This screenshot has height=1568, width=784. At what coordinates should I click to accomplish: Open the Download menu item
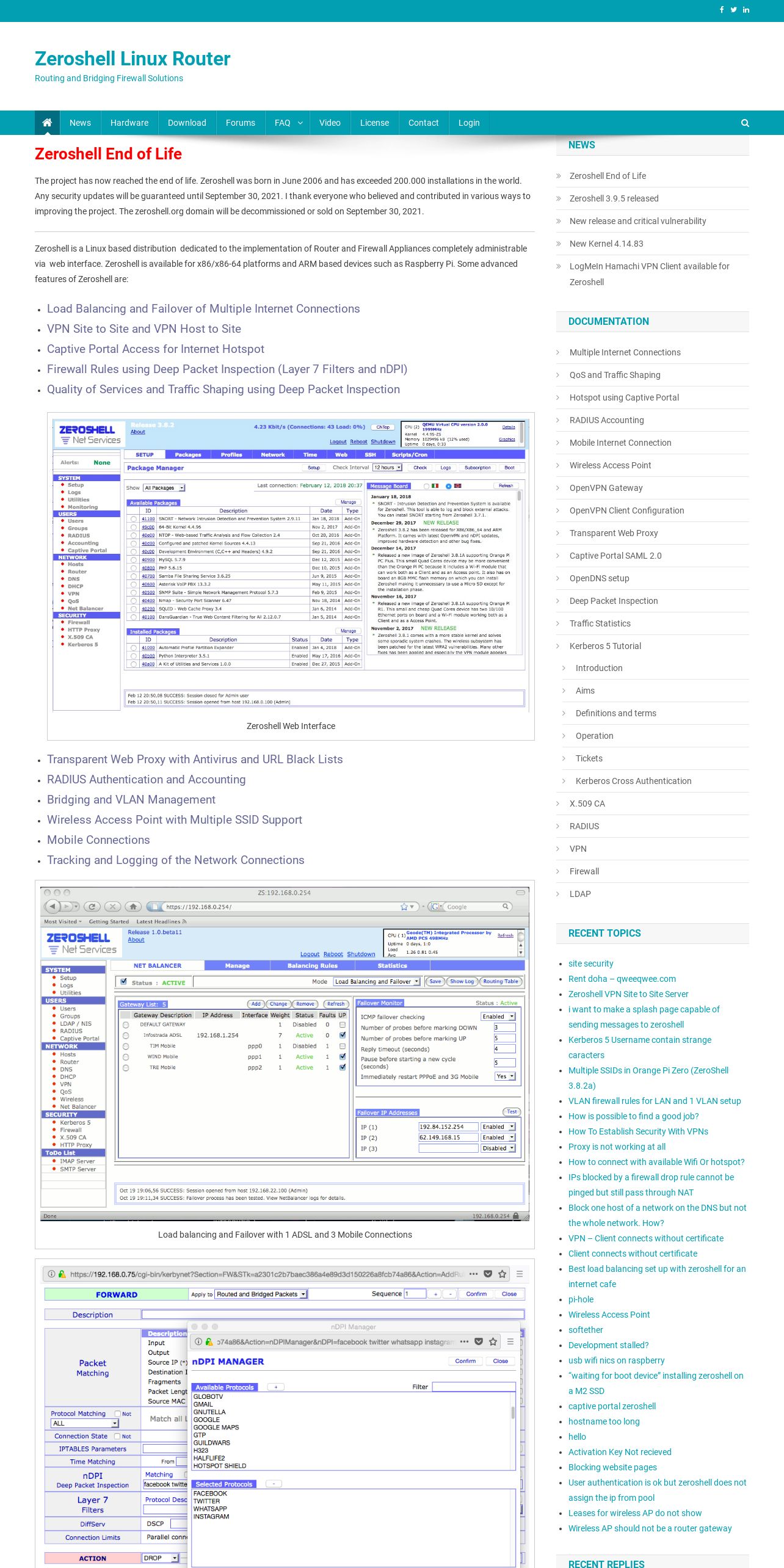coord(187,123)
